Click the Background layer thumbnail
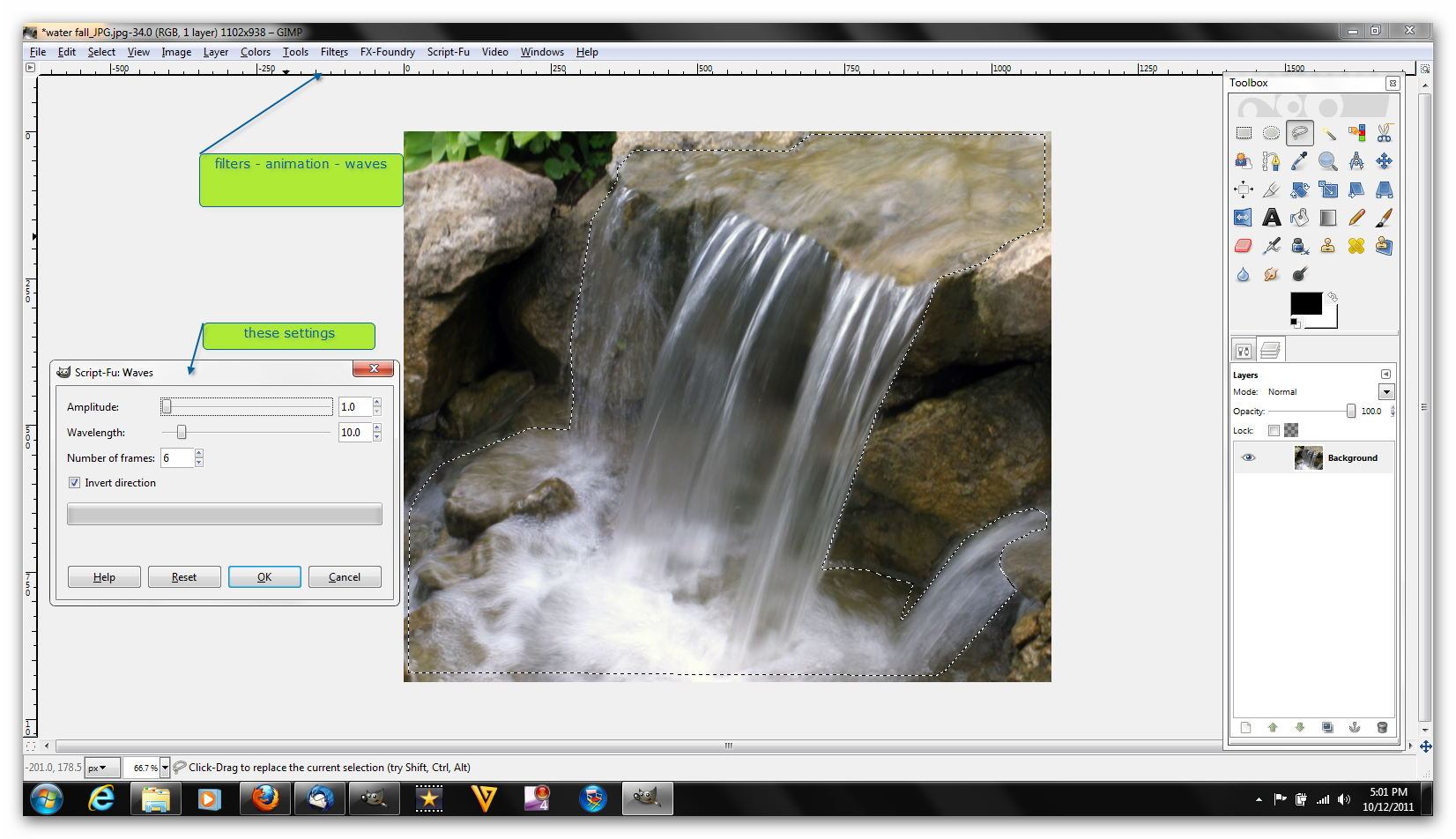1456x839 pixels. (1308, 457)
